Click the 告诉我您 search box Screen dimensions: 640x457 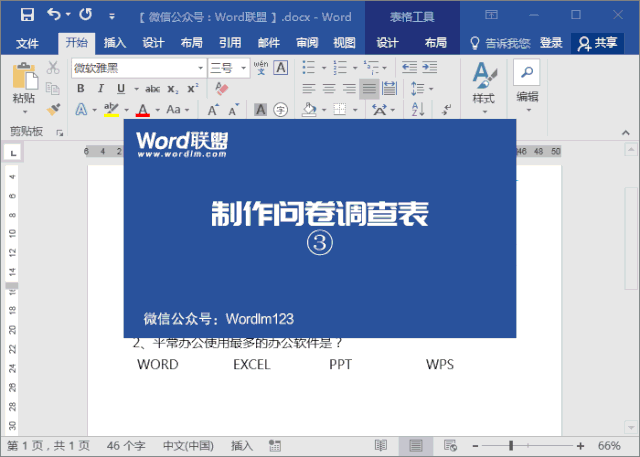tap(500, 43)
